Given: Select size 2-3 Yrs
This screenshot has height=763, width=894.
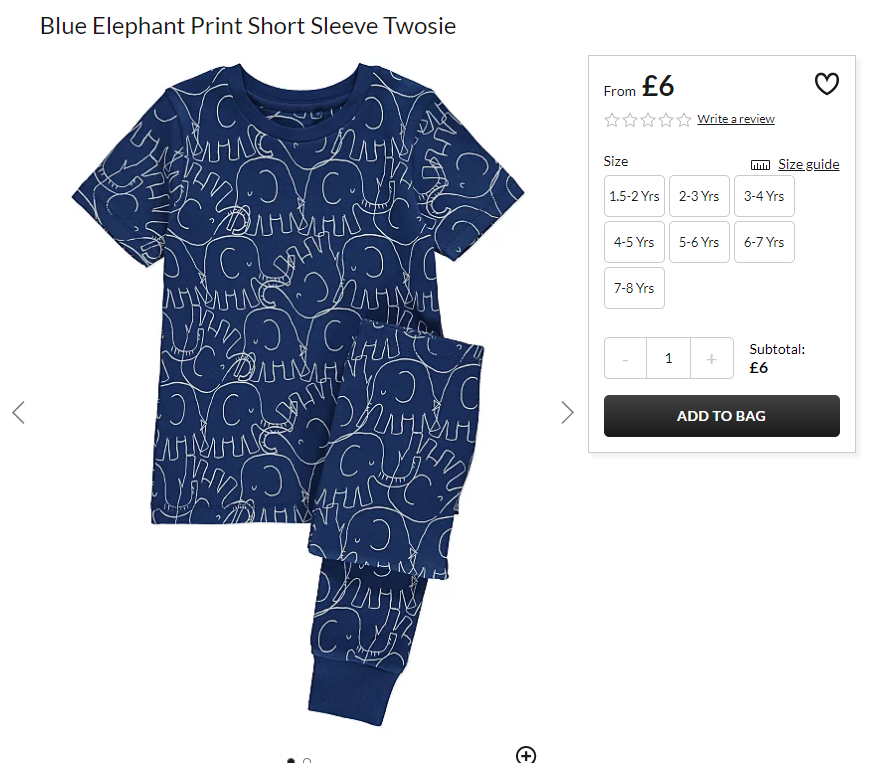Looking at the screenshot, I should click(x=699, y=196).
